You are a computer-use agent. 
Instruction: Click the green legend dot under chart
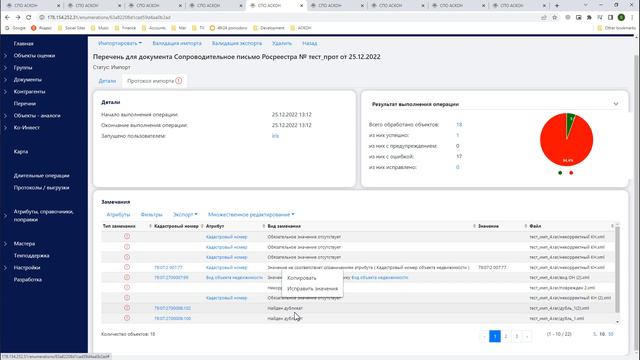(x=560, y=173)
